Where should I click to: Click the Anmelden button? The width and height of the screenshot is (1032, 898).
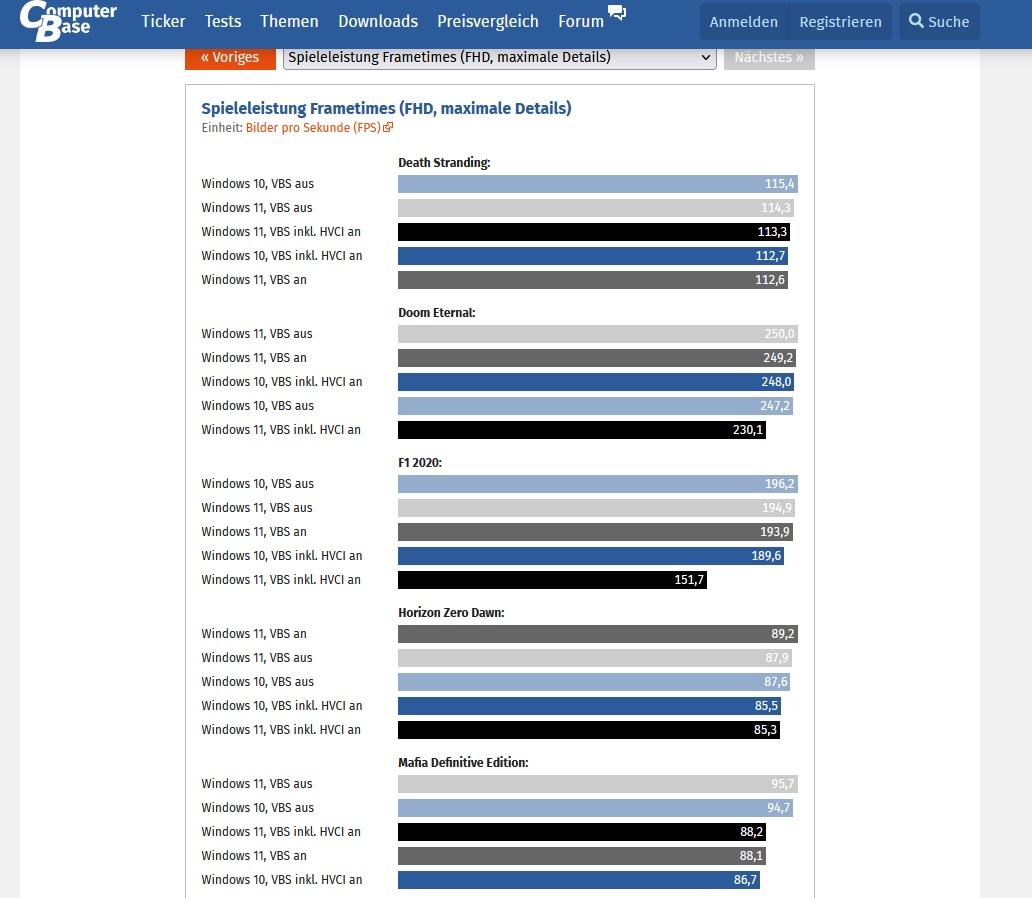[x=744, y=22]
